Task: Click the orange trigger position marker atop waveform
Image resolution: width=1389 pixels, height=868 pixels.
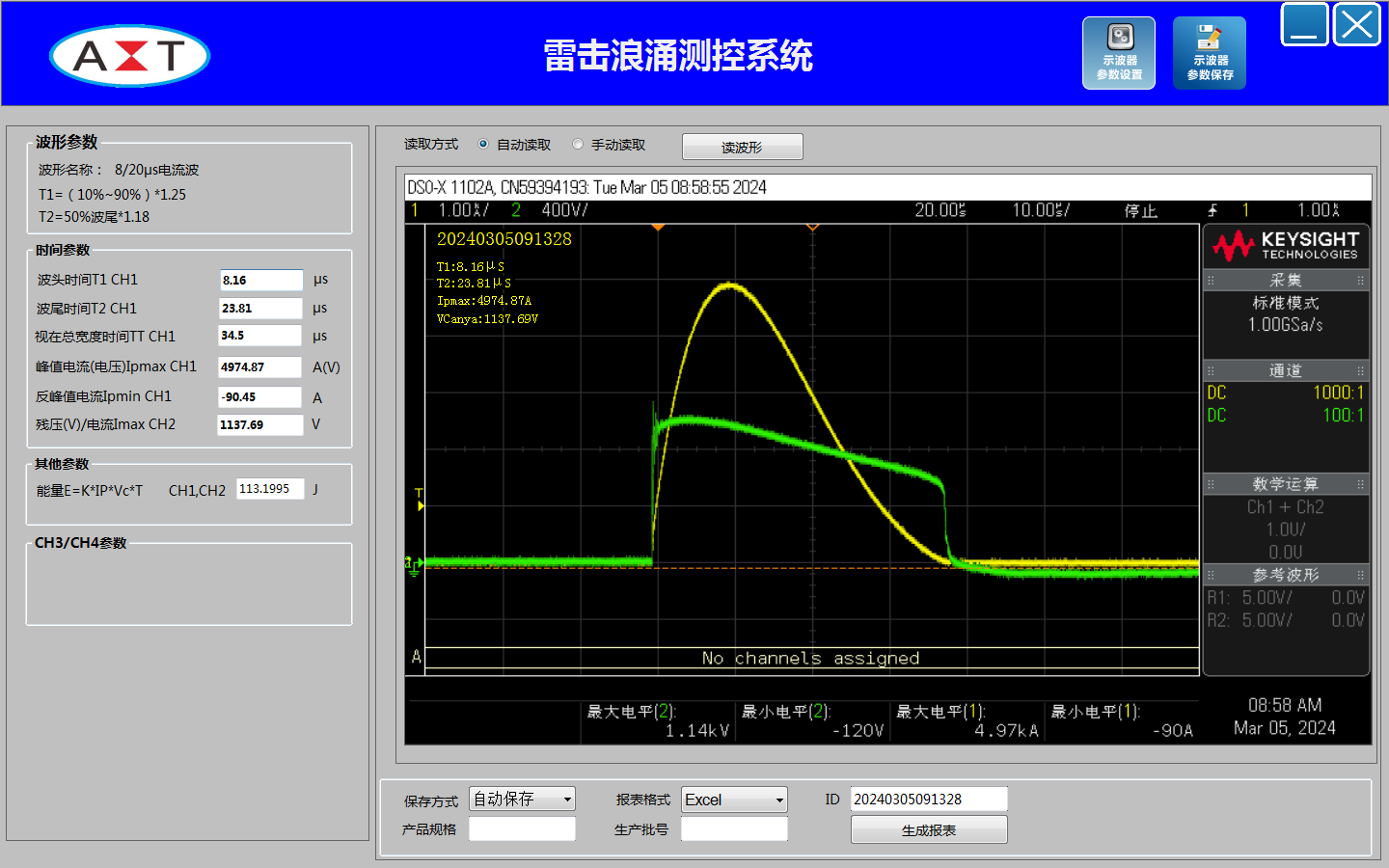Action: click(x=658, y=228)
